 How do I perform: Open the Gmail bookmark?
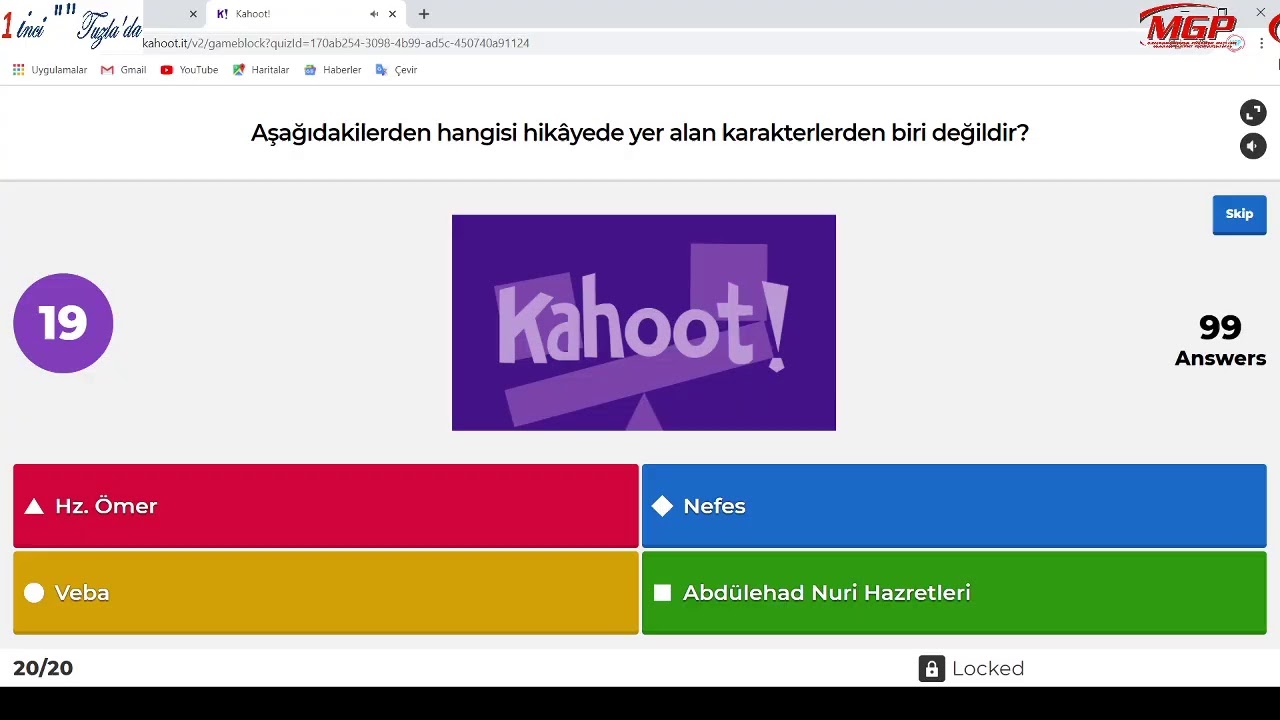point(124,70)
